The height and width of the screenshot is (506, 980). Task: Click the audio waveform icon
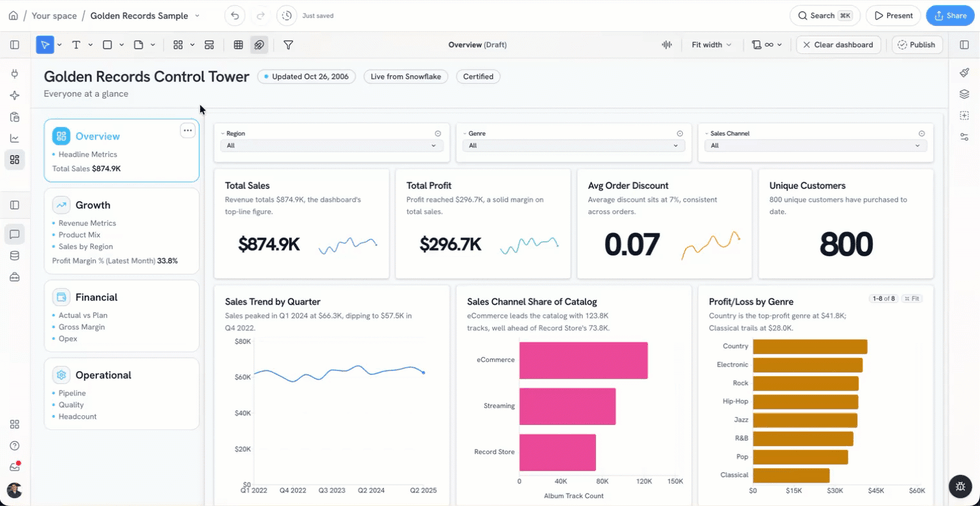pyautogui.click(x=668, y=45)
